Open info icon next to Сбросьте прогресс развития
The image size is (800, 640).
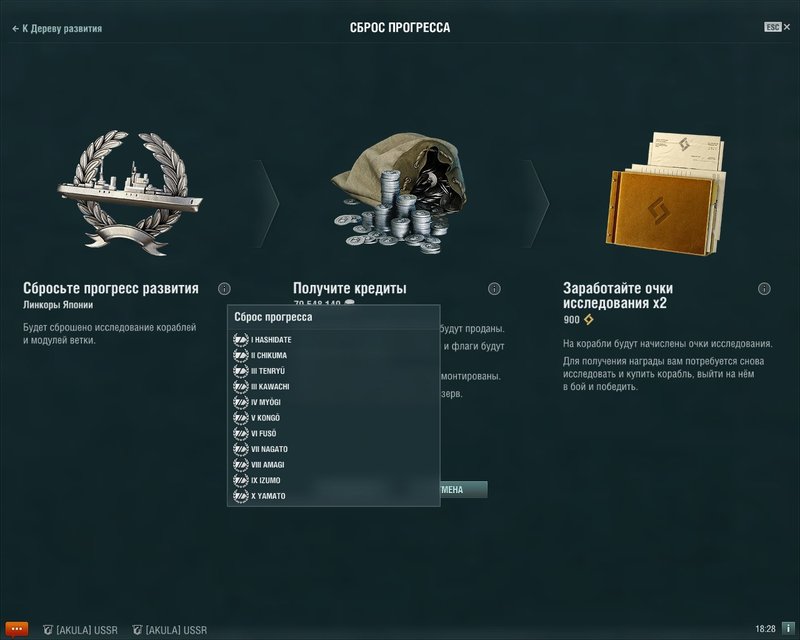[224, 289]
